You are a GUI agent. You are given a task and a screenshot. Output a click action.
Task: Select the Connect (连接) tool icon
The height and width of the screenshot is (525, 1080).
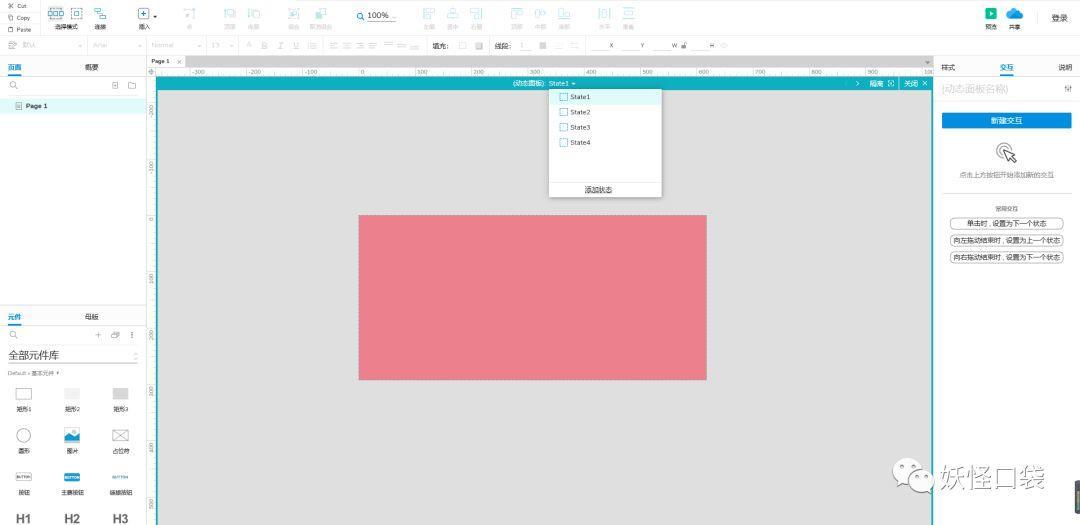coord(100,14)
